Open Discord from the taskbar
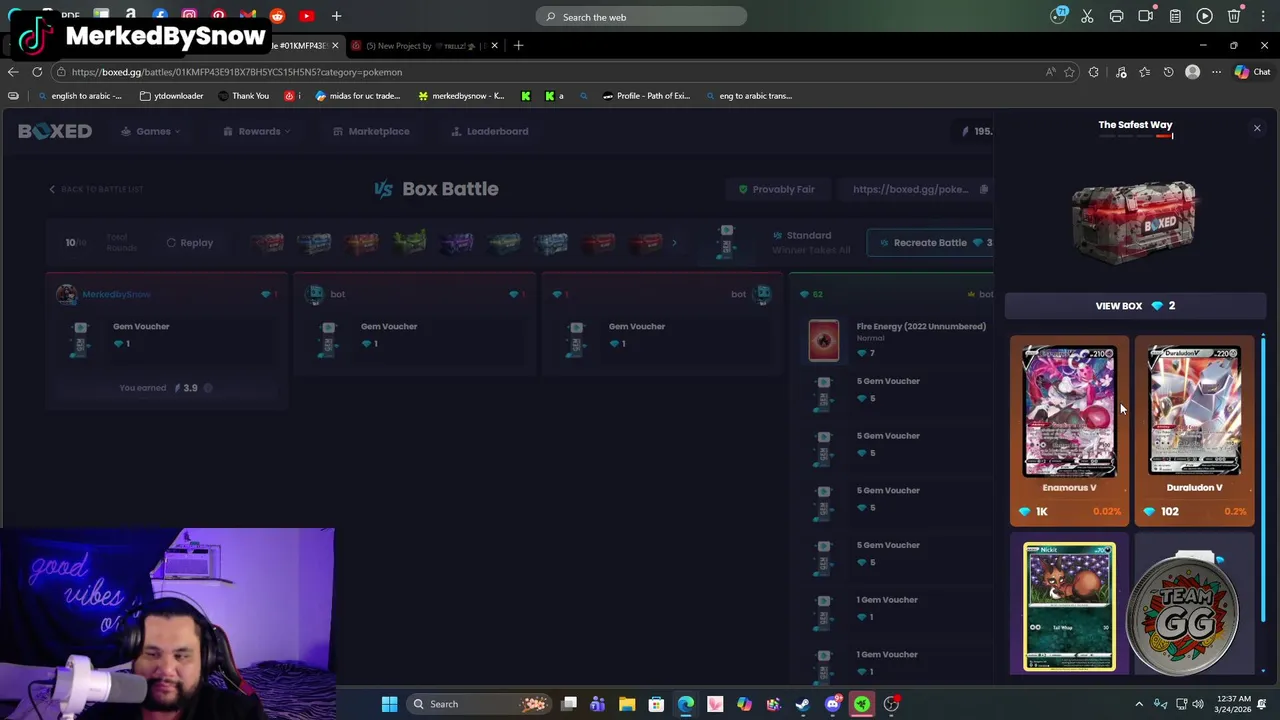The width and height of the screenshot is (1280, 720). [x=832, y=704]
